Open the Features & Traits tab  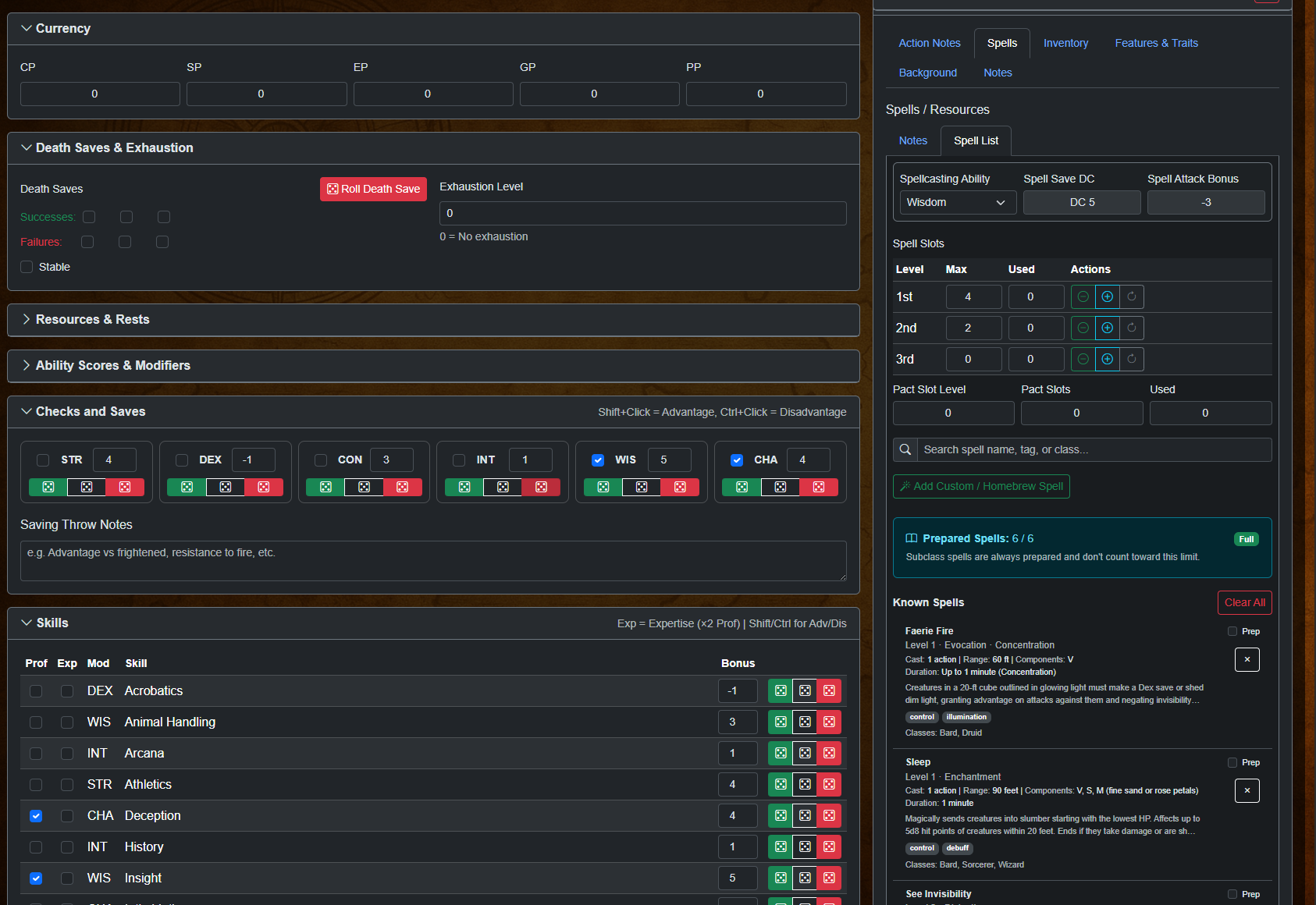click(x=1156, y=43)
